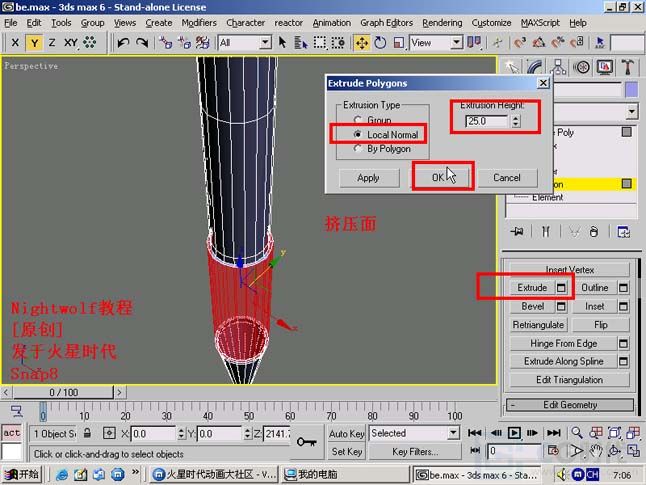Click the Undo arrow icon

[123, 42]
